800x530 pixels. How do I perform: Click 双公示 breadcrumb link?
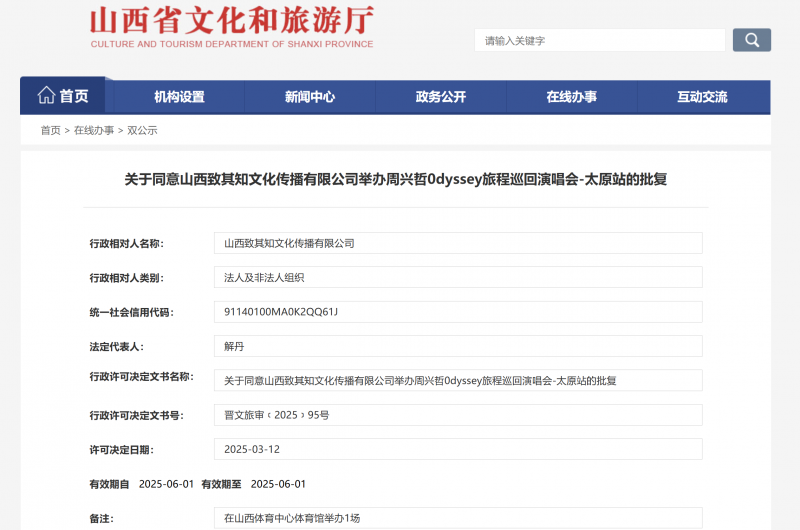tap(142, 130)
